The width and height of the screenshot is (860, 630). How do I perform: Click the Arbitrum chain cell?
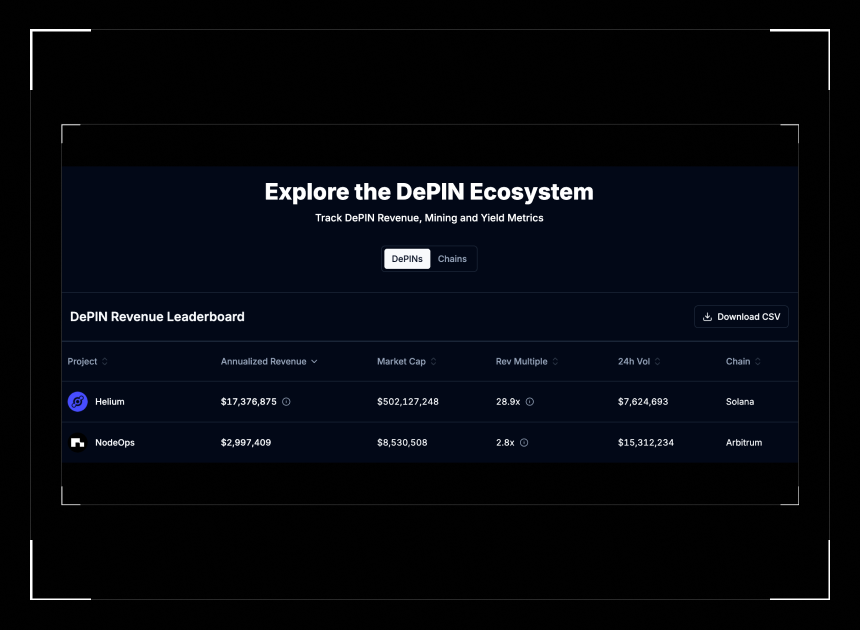coord(744,442)
